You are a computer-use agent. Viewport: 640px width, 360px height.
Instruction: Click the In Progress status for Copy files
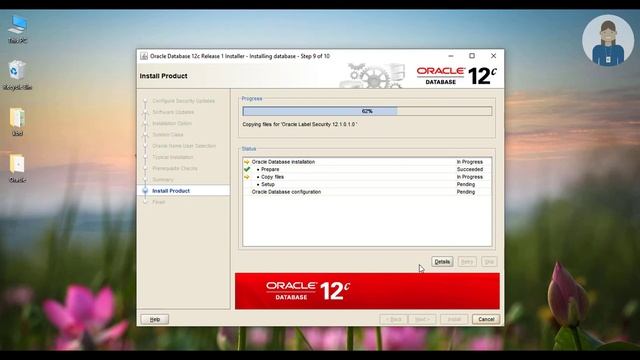[x=469, y=177]
